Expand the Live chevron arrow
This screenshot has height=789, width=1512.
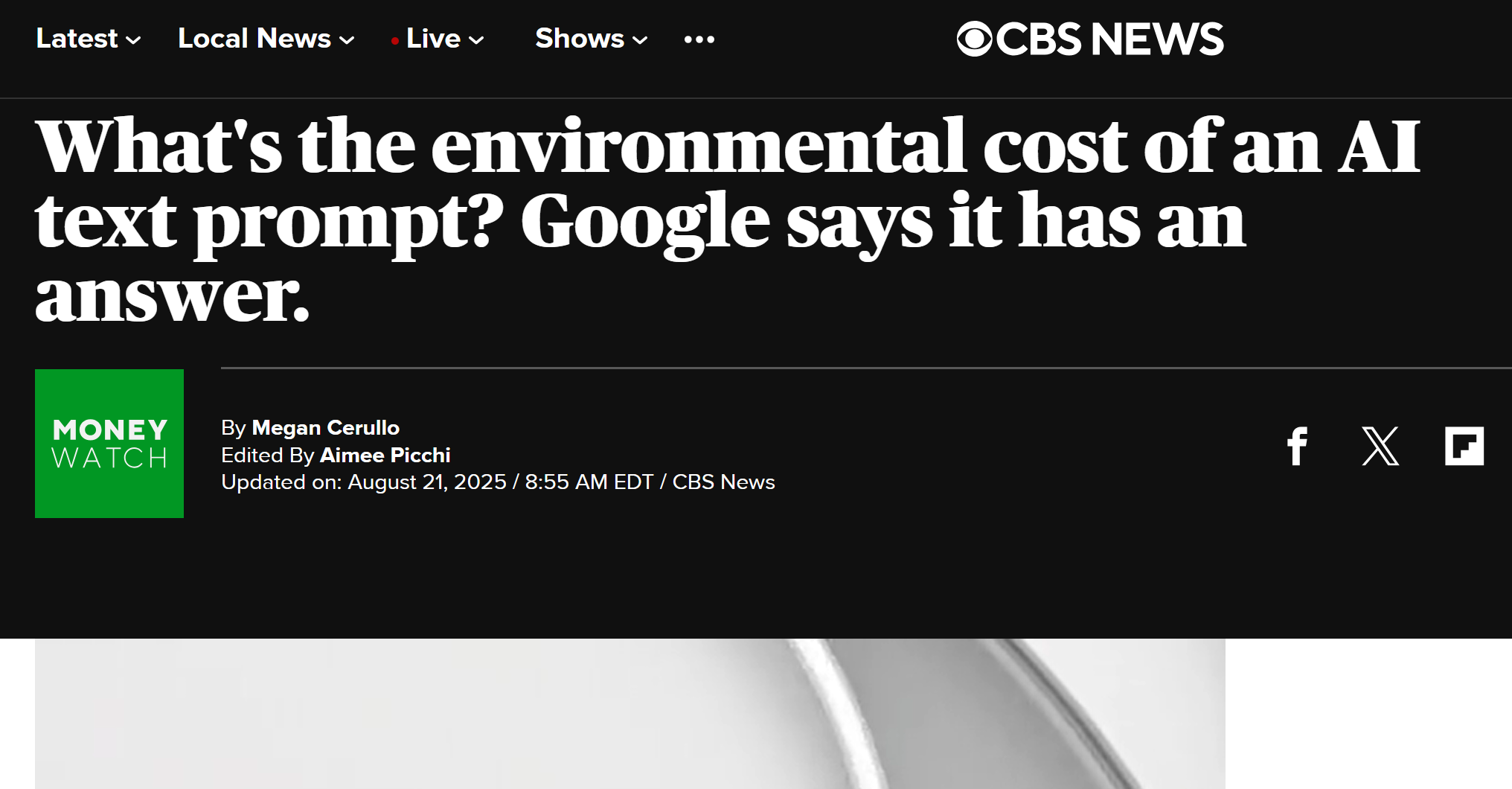point(476,40)
